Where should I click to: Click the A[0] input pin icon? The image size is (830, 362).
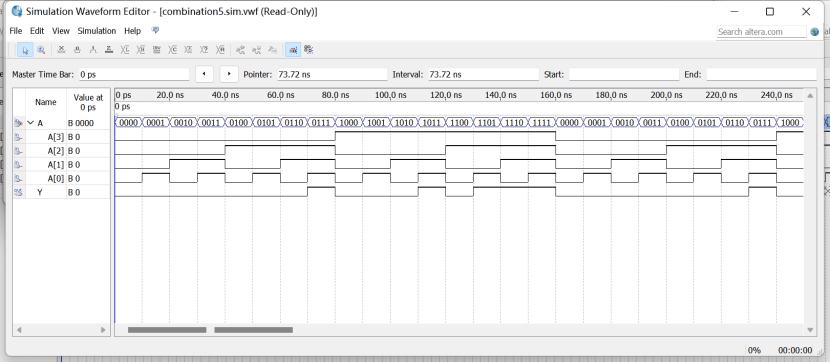pos(18,178)
